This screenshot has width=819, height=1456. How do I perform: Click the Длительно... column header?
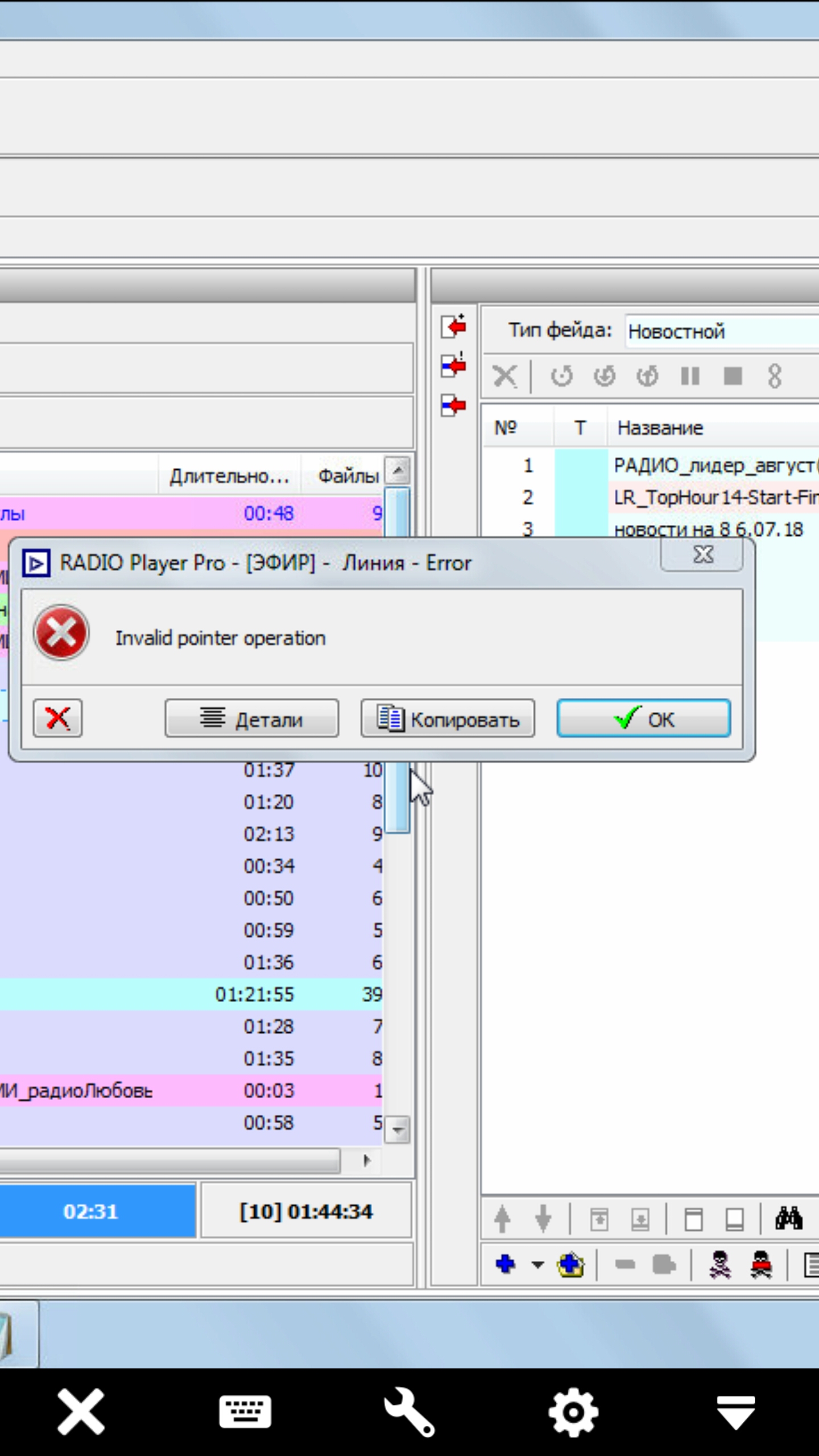[x=229, y=475]
